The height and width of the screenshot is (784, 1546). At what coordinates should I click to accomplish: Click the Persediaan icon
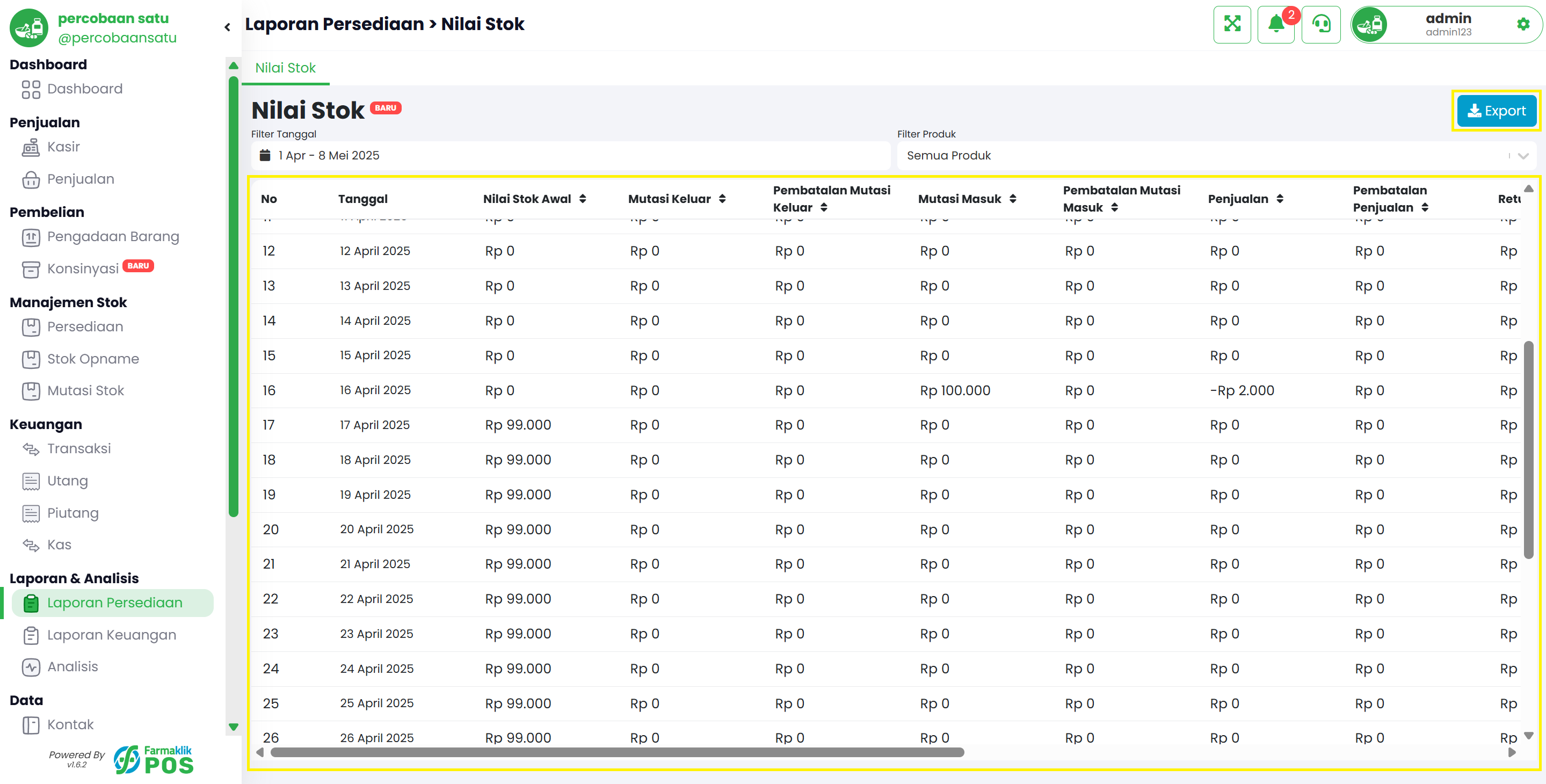coord(31,327)
